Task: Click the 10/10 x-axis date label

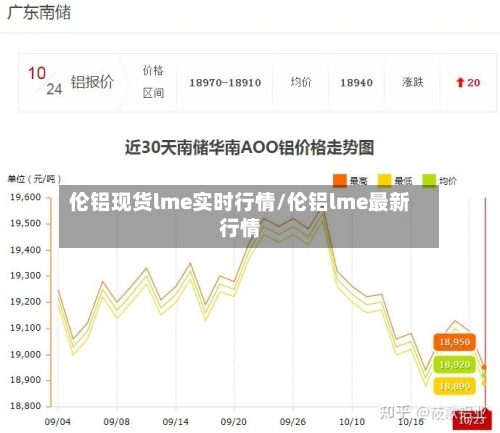Action: (x=352, y=422)
